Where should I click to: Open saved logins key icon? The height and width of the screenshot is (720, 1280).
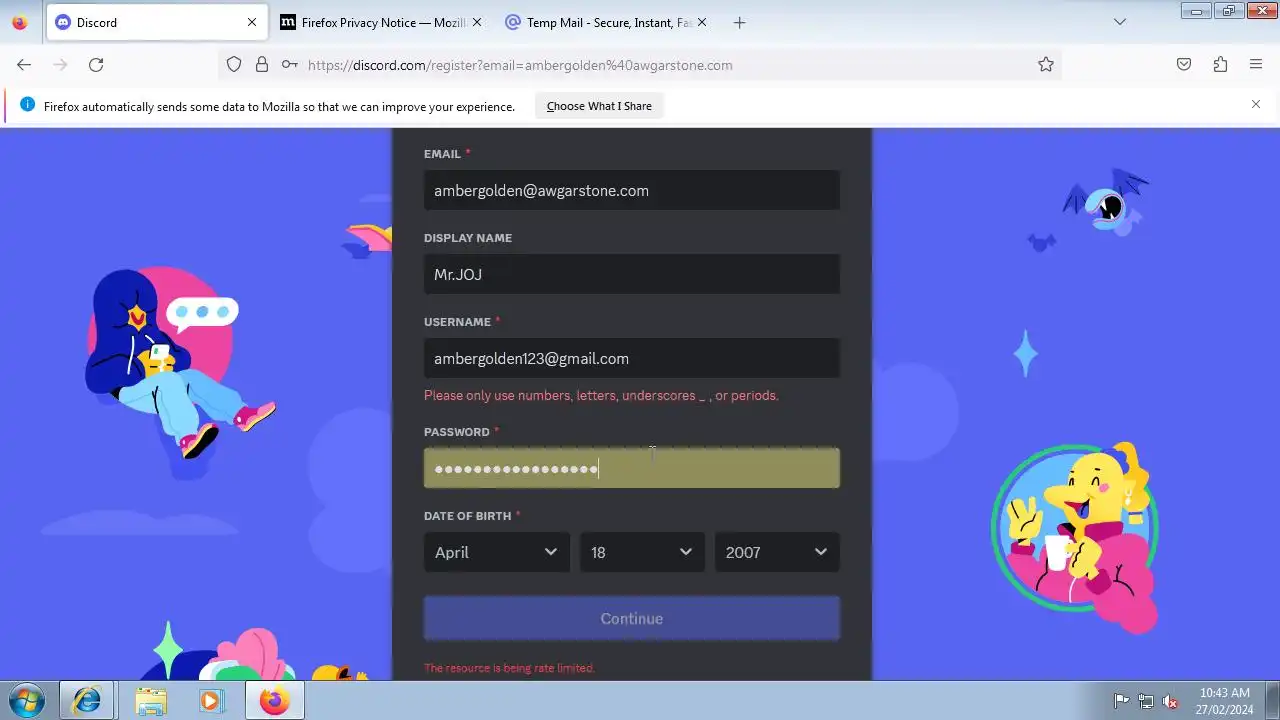289,64
